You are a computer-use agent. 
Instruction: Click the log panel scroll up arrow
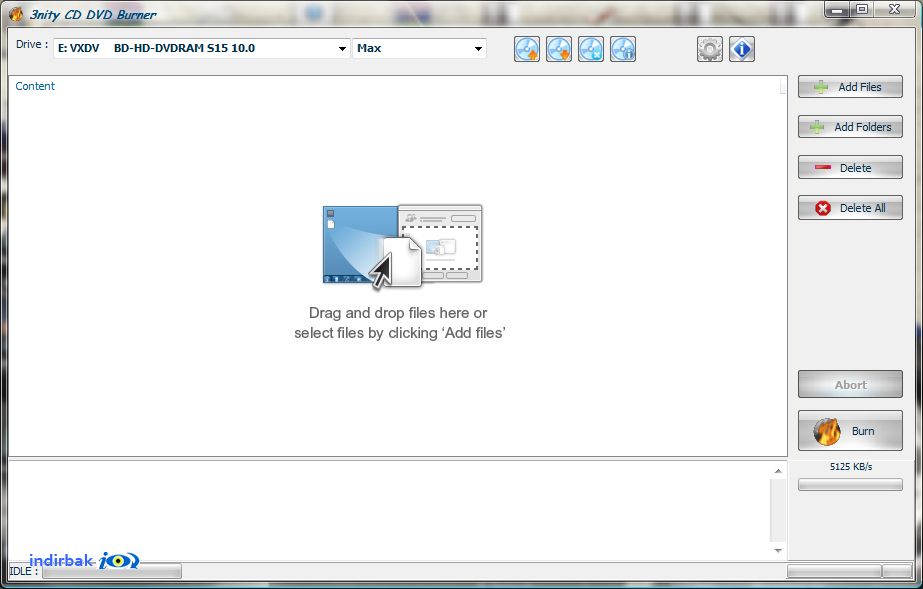pos(778,471)
